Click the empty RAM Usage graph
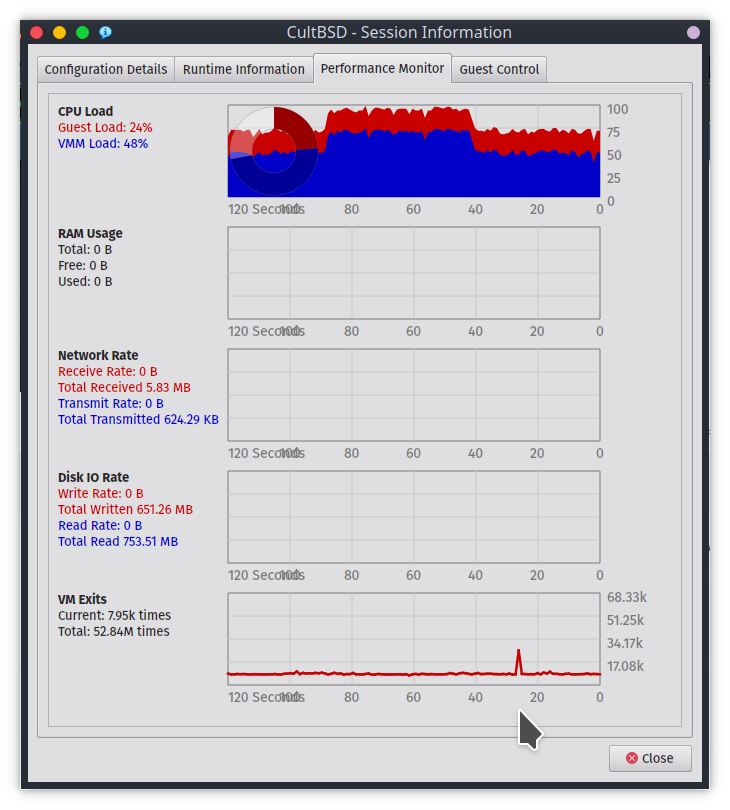Viewport: 730px width, 810px height. [x=413, y=273]
